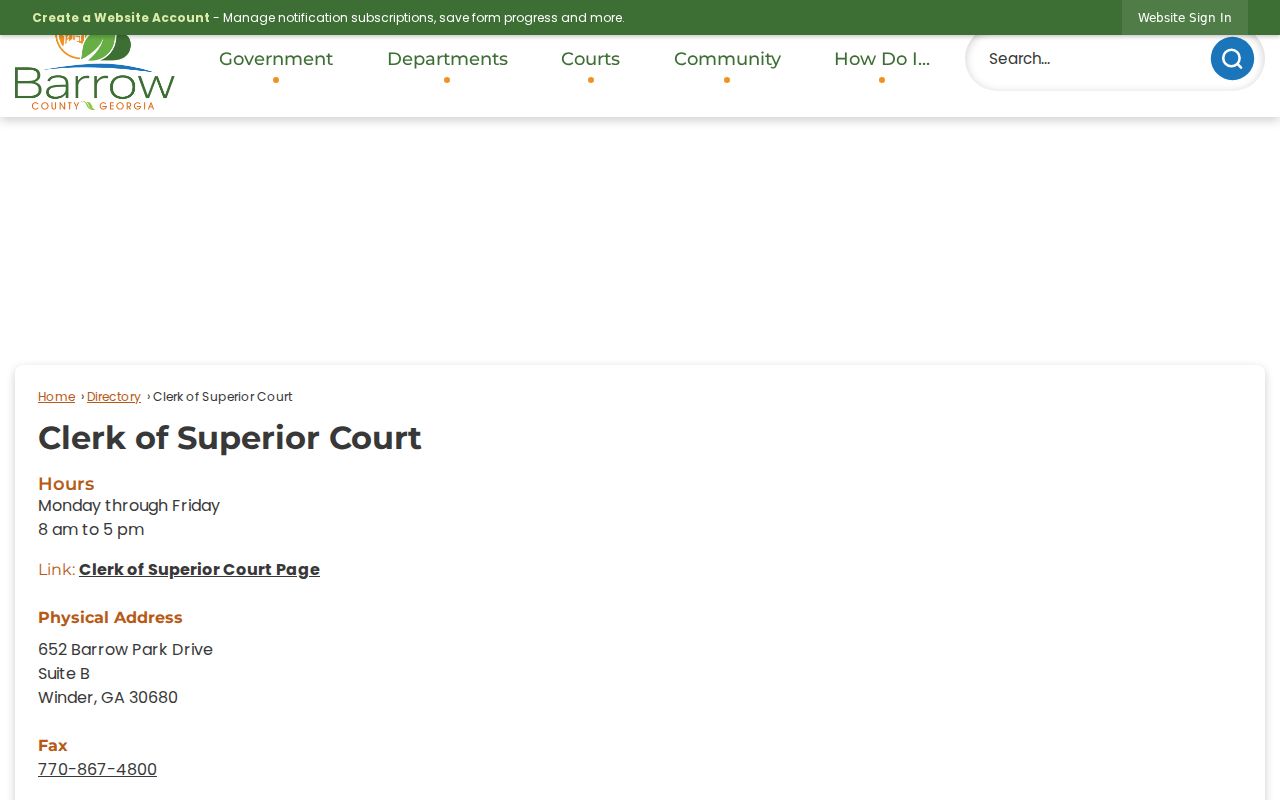The height and width of the screenshot is (800, 1280).
Task: Open the Clerk of Superior Court Page link
Action: (199, 570)
